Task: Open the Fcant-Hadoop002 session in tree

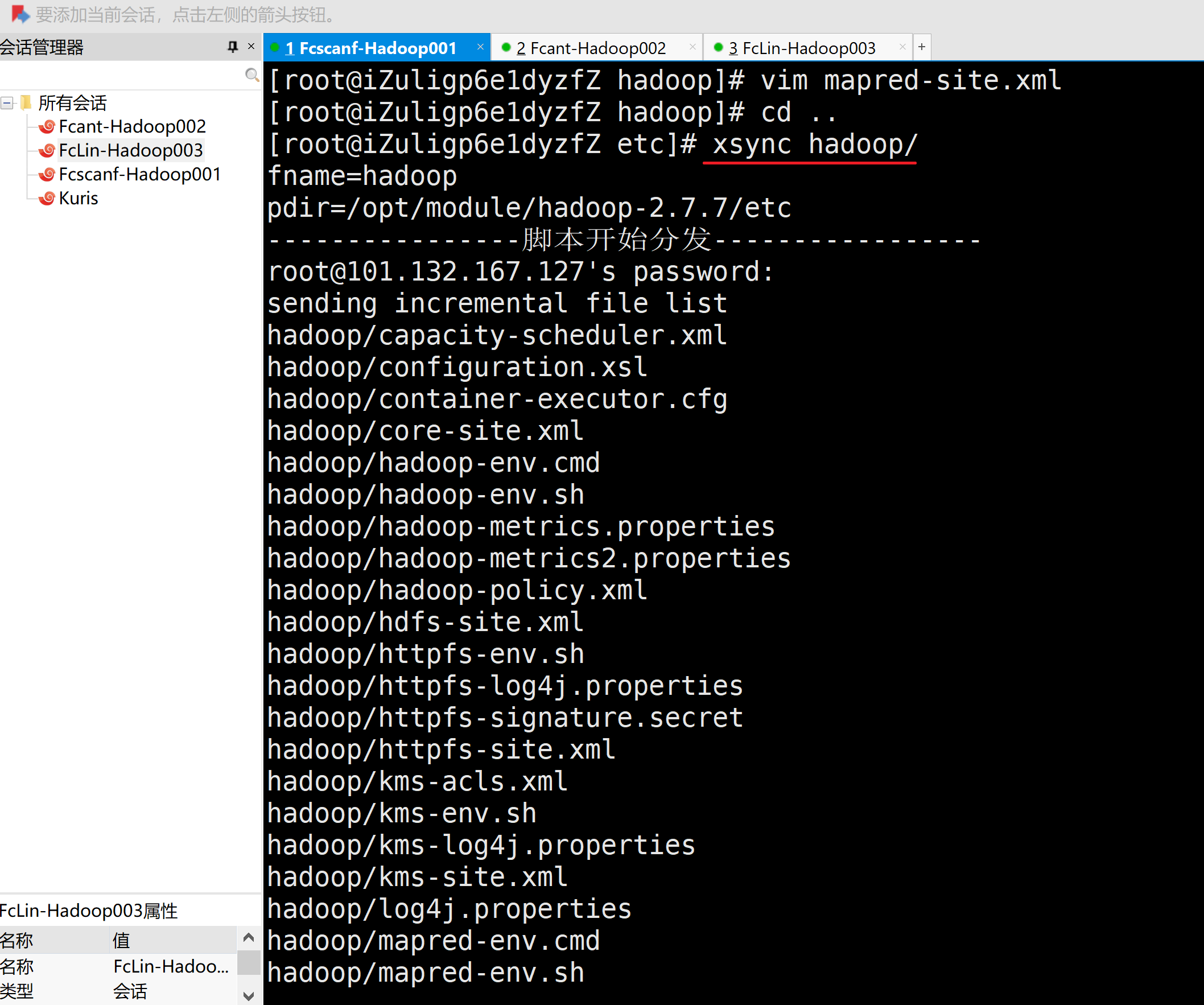Action: [132, 126]
